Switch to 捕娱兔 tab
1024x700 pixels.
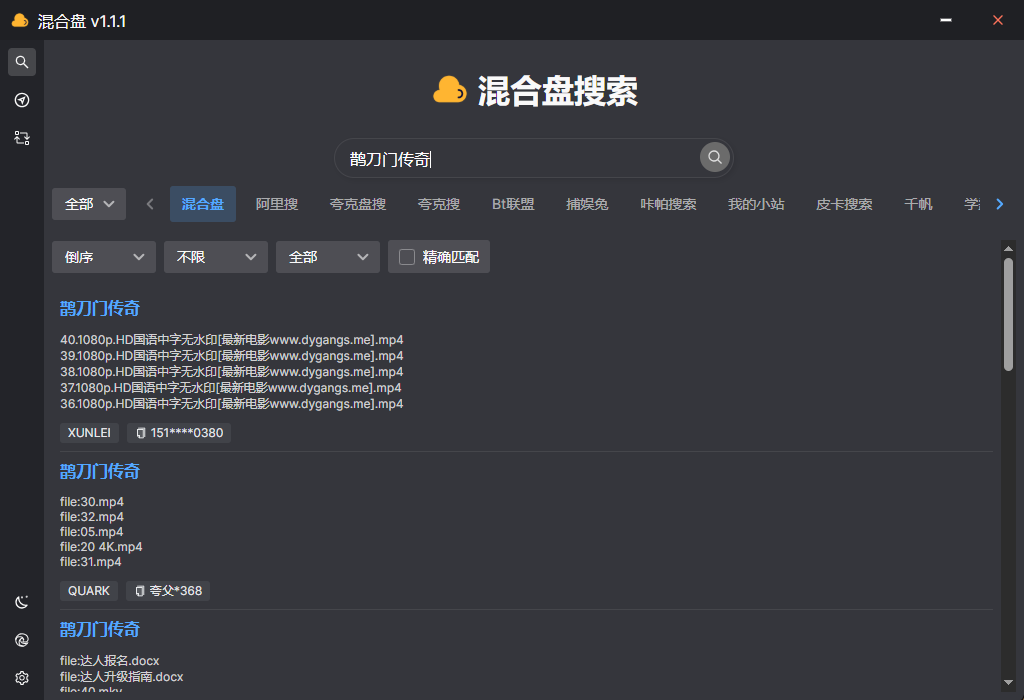click(x=587, y=204)
